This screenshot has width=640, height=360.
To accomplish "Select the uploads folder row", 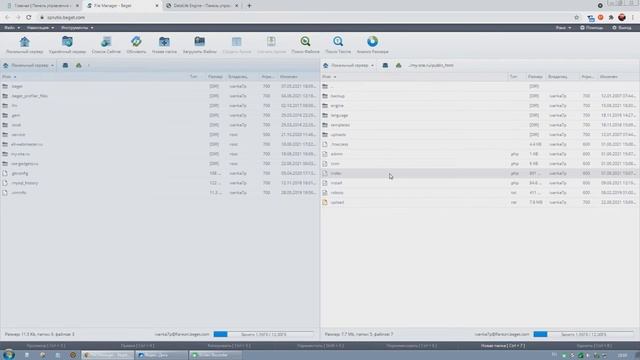I will point(480,135).
